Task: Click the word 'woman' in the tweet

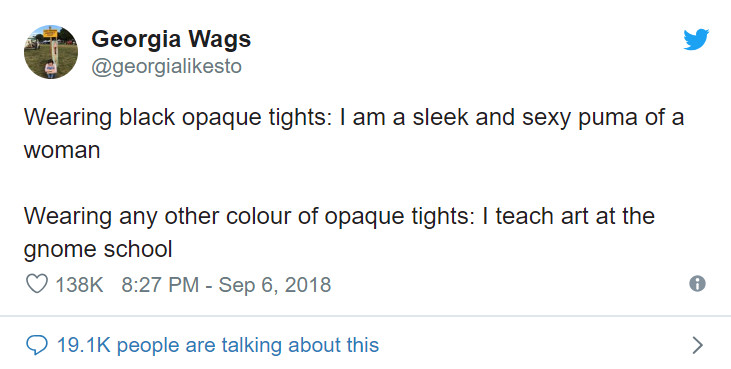Action: [x=62, y=150]
